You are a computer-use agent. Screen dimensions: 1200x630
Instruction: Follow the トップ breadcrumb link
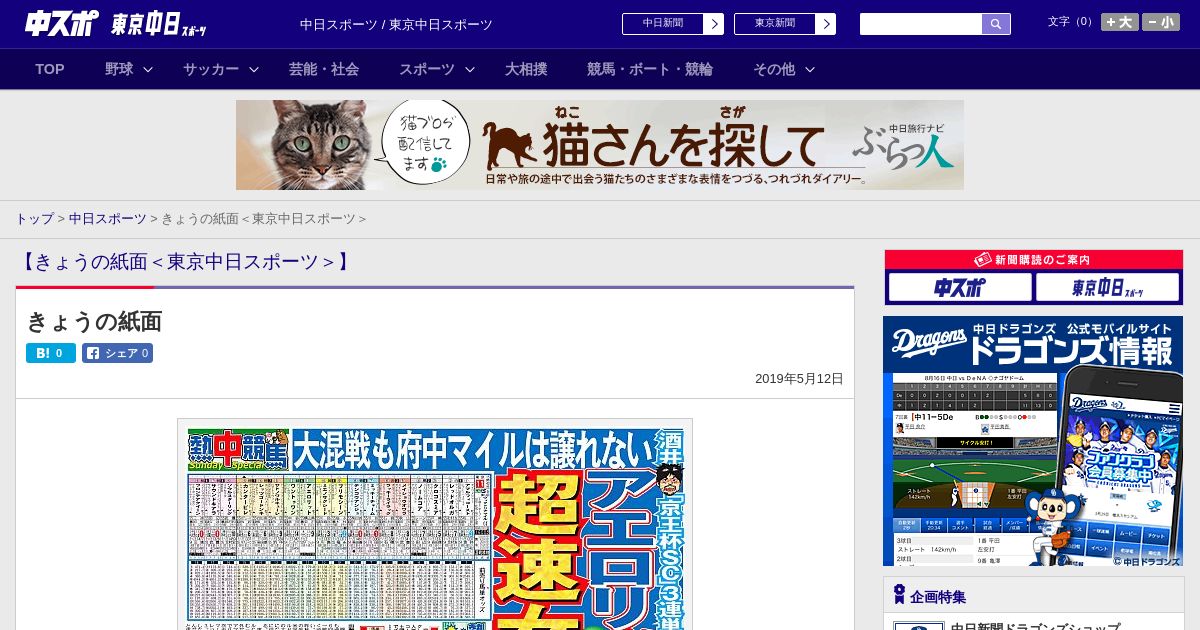tap(34, 218)
